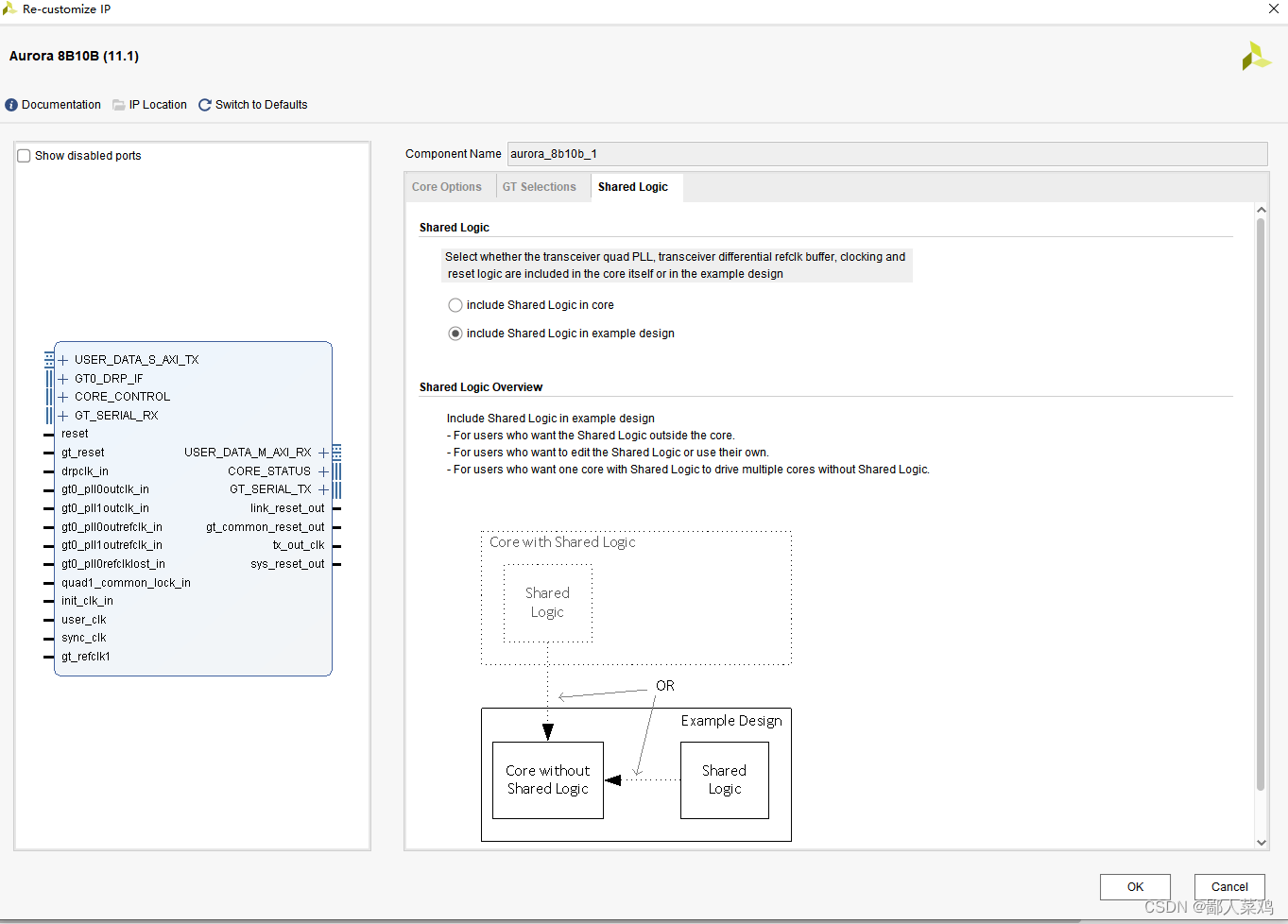The width and height of the screenshot is (1288, 924).
Task: Expand the CORE_CONTROL interface
Action: (x=62, y=397)
